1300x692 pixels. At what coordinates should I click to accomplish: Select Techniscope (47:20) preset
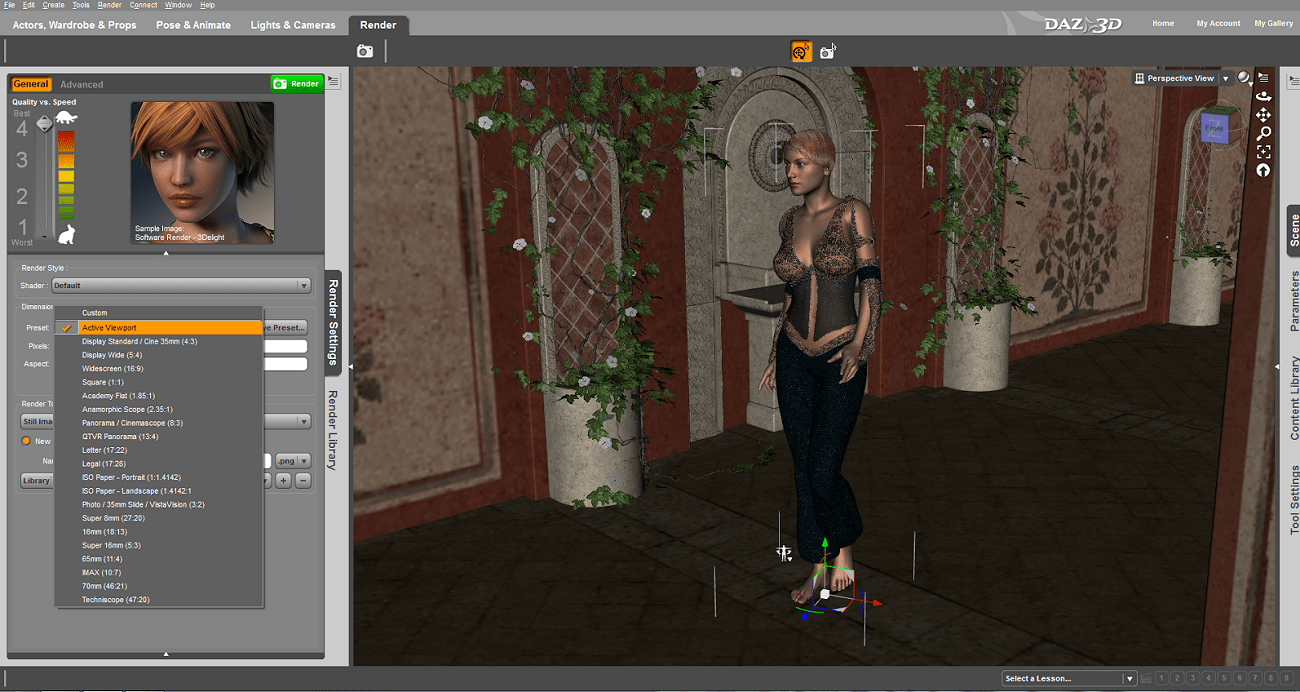click(159, 600)
